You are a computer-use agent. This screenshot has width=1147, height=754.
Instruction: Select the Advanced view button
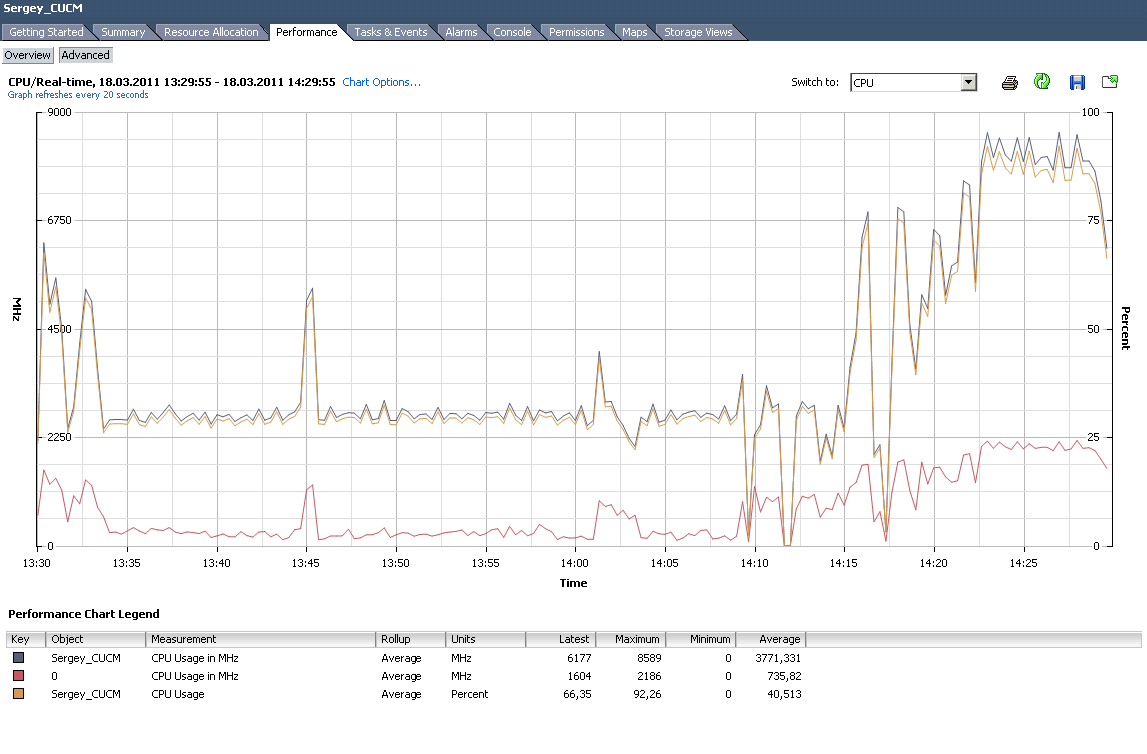pos(85,55)
